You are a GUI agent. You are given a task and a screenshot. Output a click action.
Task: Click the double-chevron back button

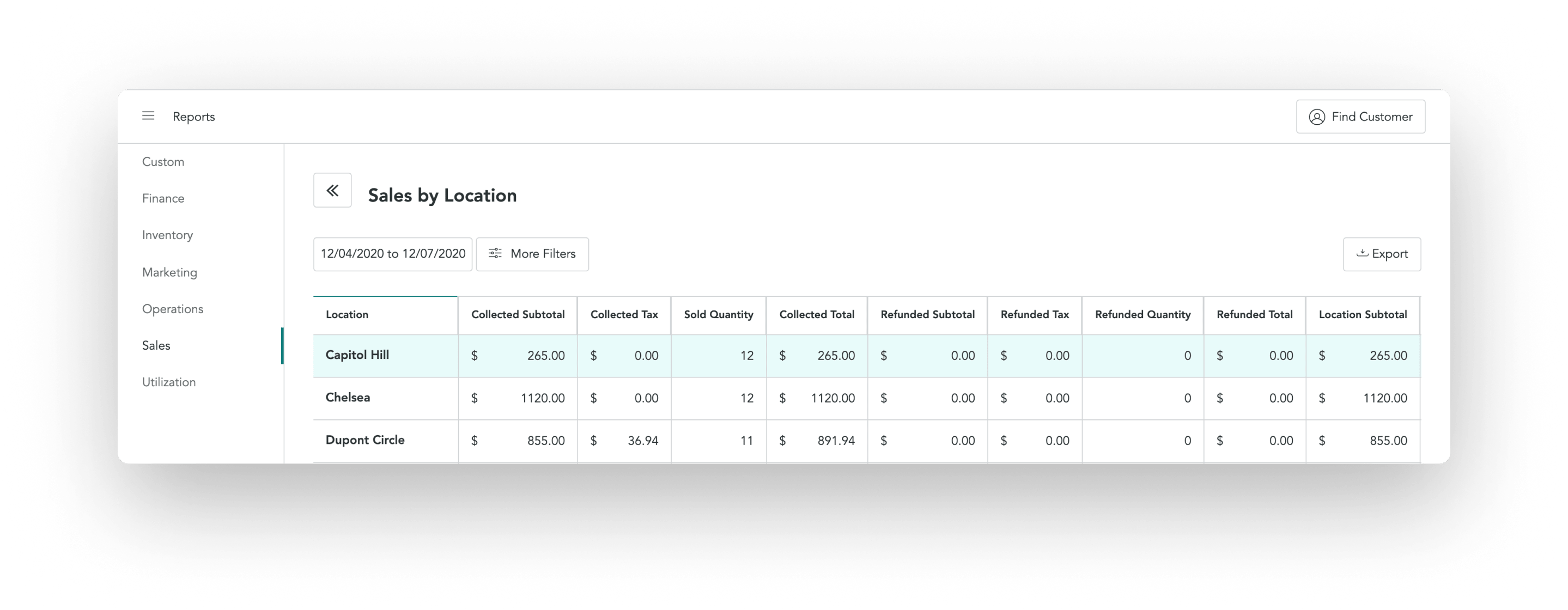[332, 191]
